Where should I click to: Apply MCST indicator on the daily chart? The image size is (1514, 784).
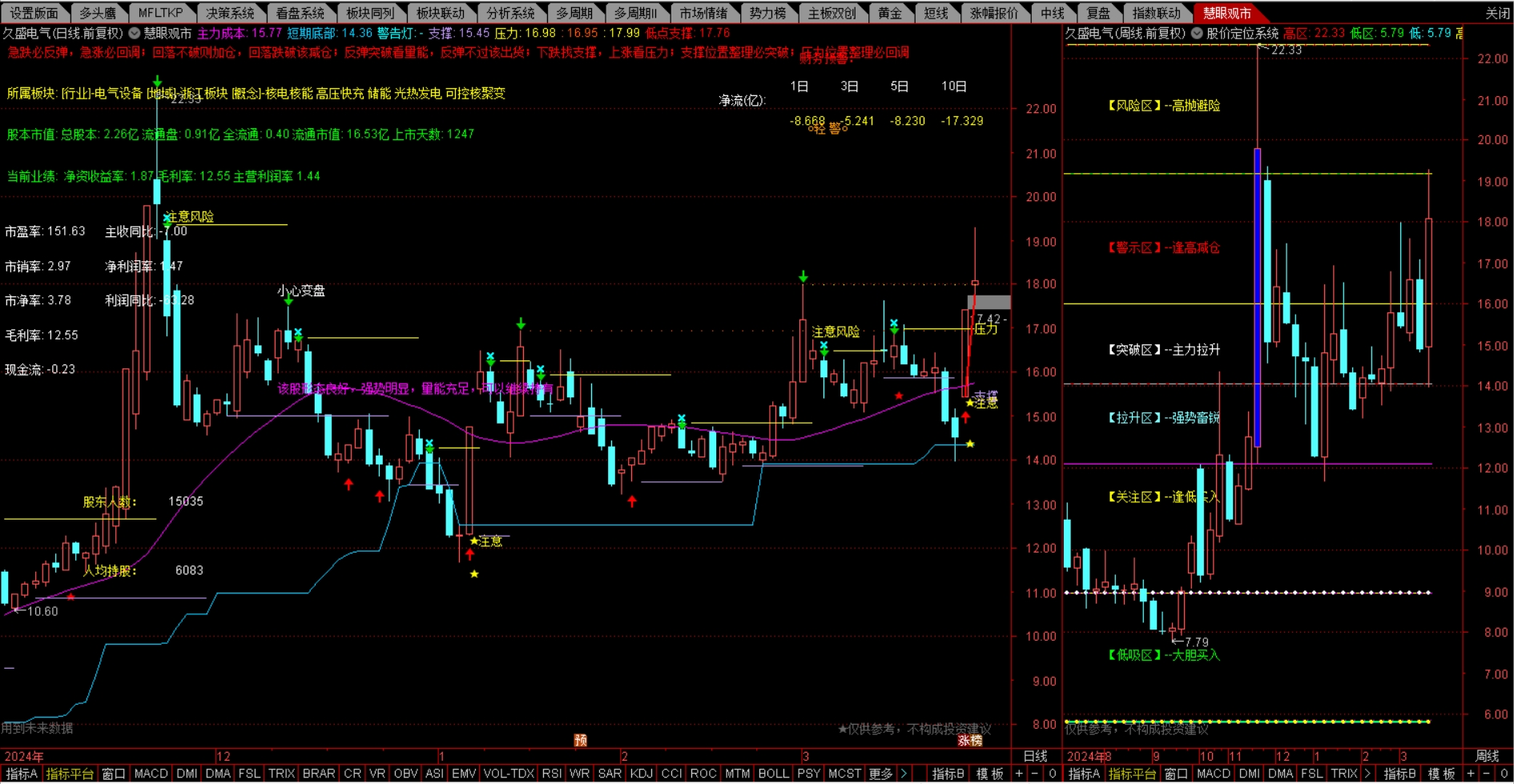(844, 774)
